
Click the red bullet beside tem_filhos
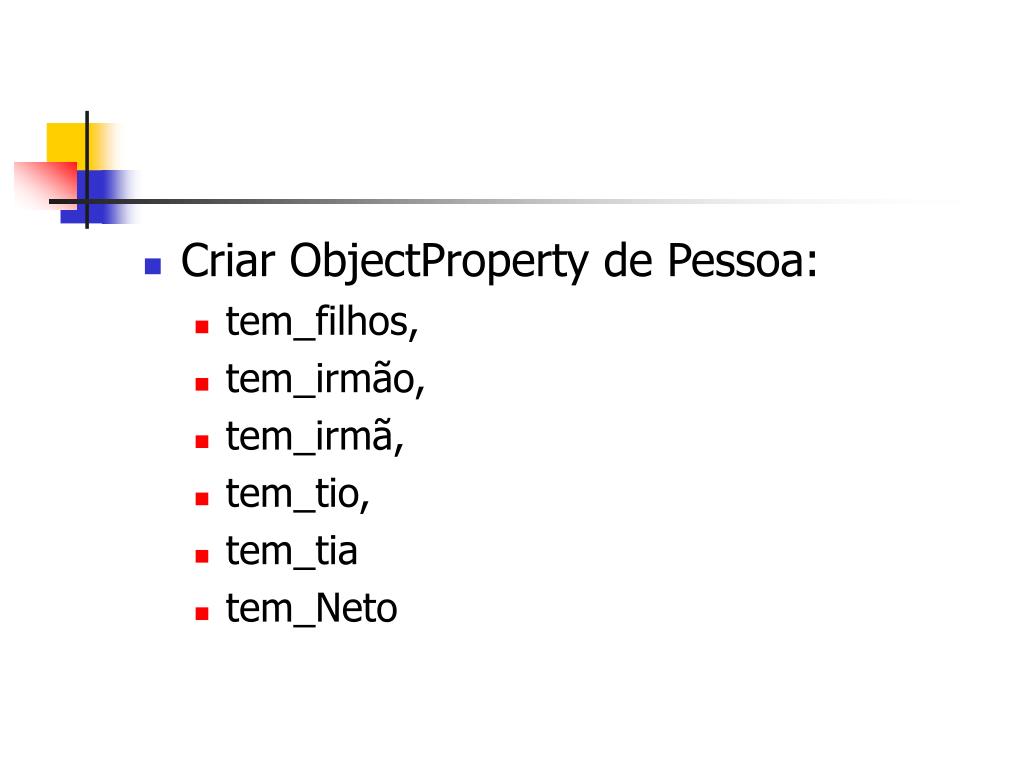coord(201,326)
